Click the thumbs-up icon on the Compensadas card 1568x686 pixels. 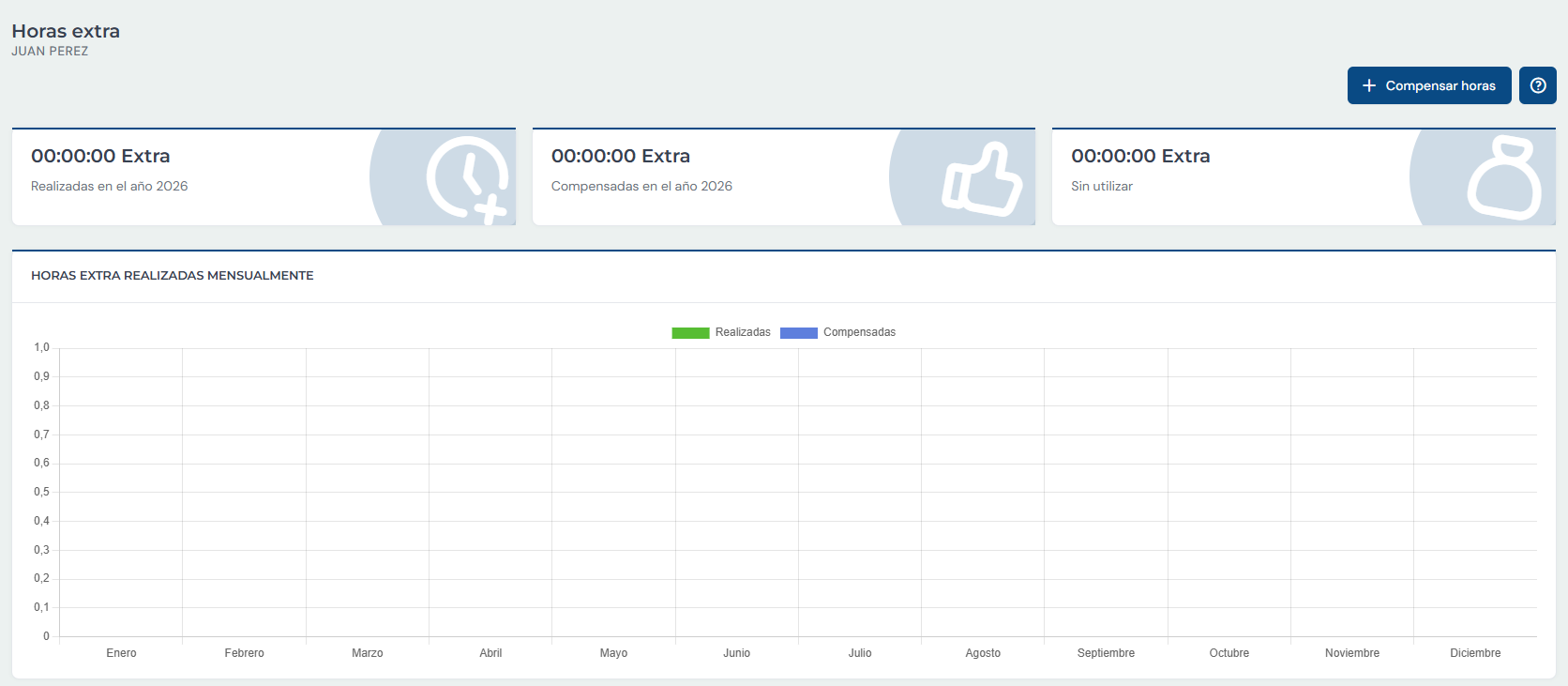point(981,179)
